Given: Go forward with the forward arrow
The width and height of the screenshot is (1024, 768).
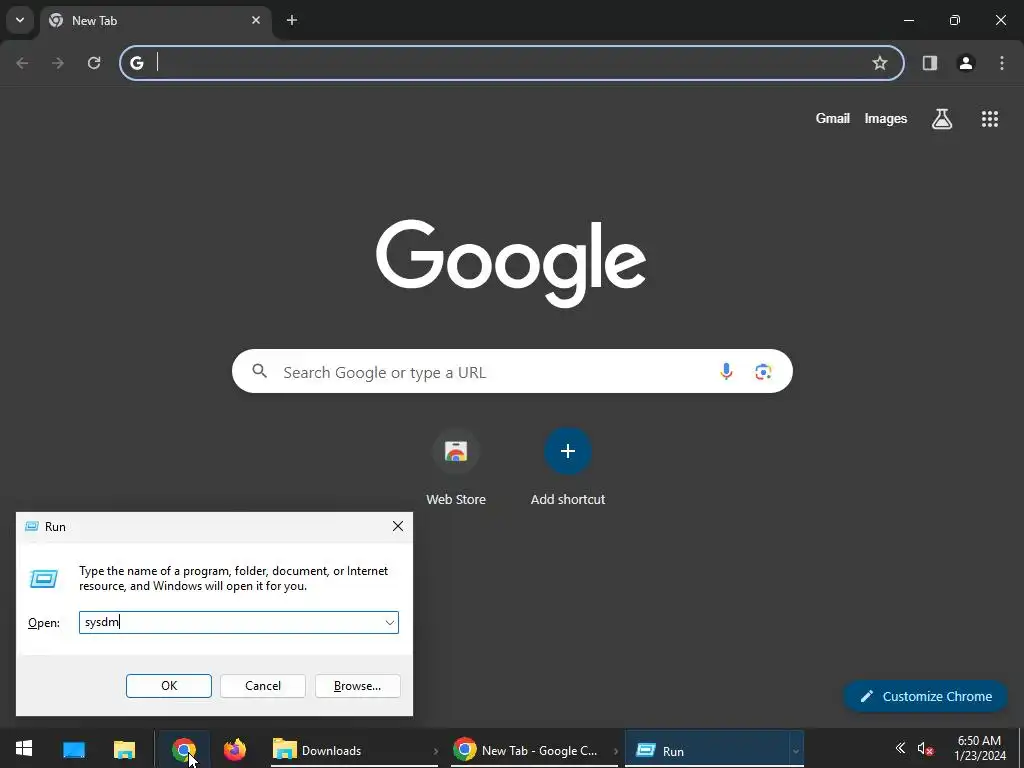Looking at the screenshot, I should coord(58,63).
